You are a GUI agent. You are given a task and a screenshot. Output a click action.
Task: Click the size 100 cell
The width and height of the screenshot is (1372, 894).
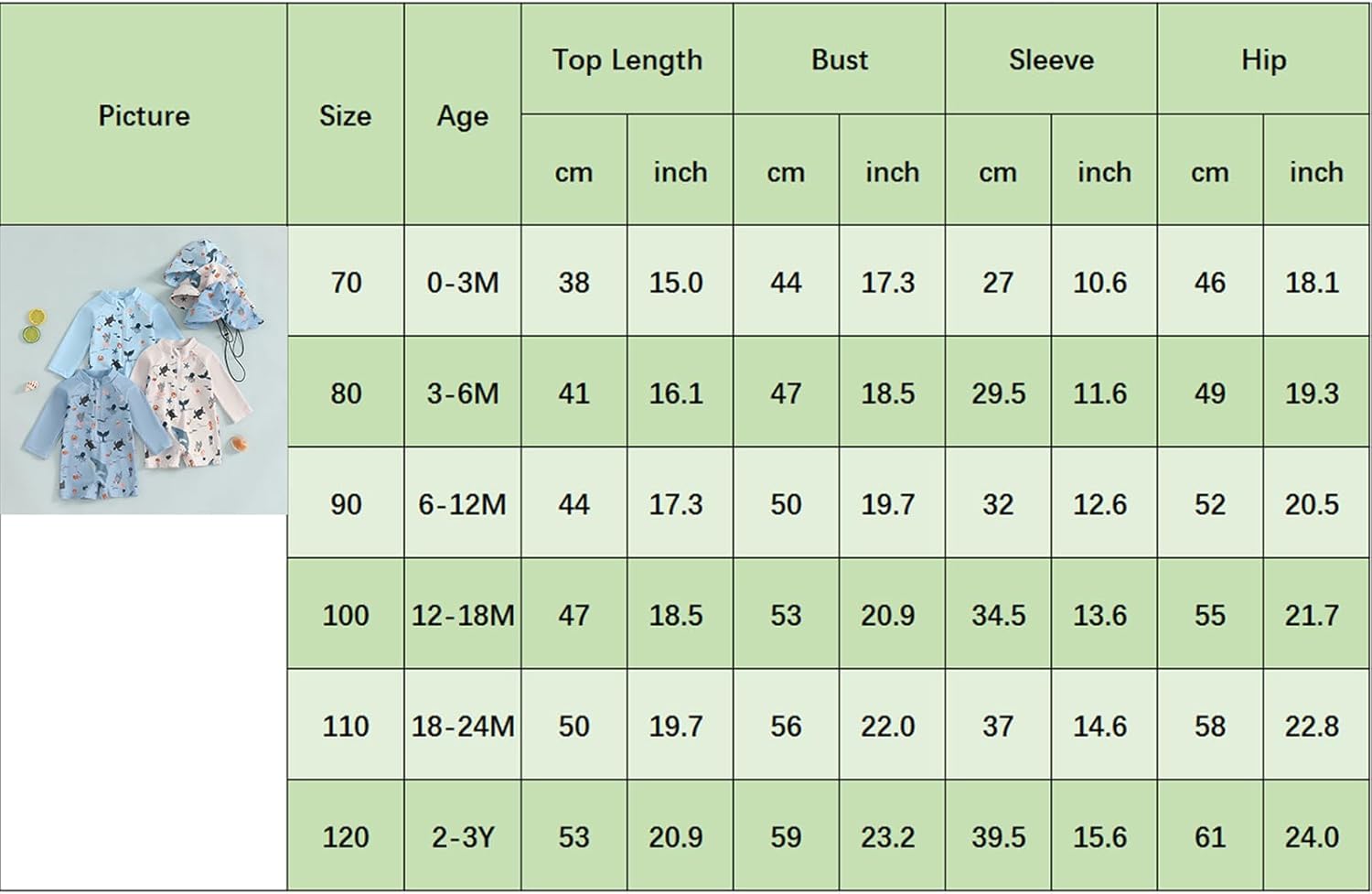pos(346,615)
